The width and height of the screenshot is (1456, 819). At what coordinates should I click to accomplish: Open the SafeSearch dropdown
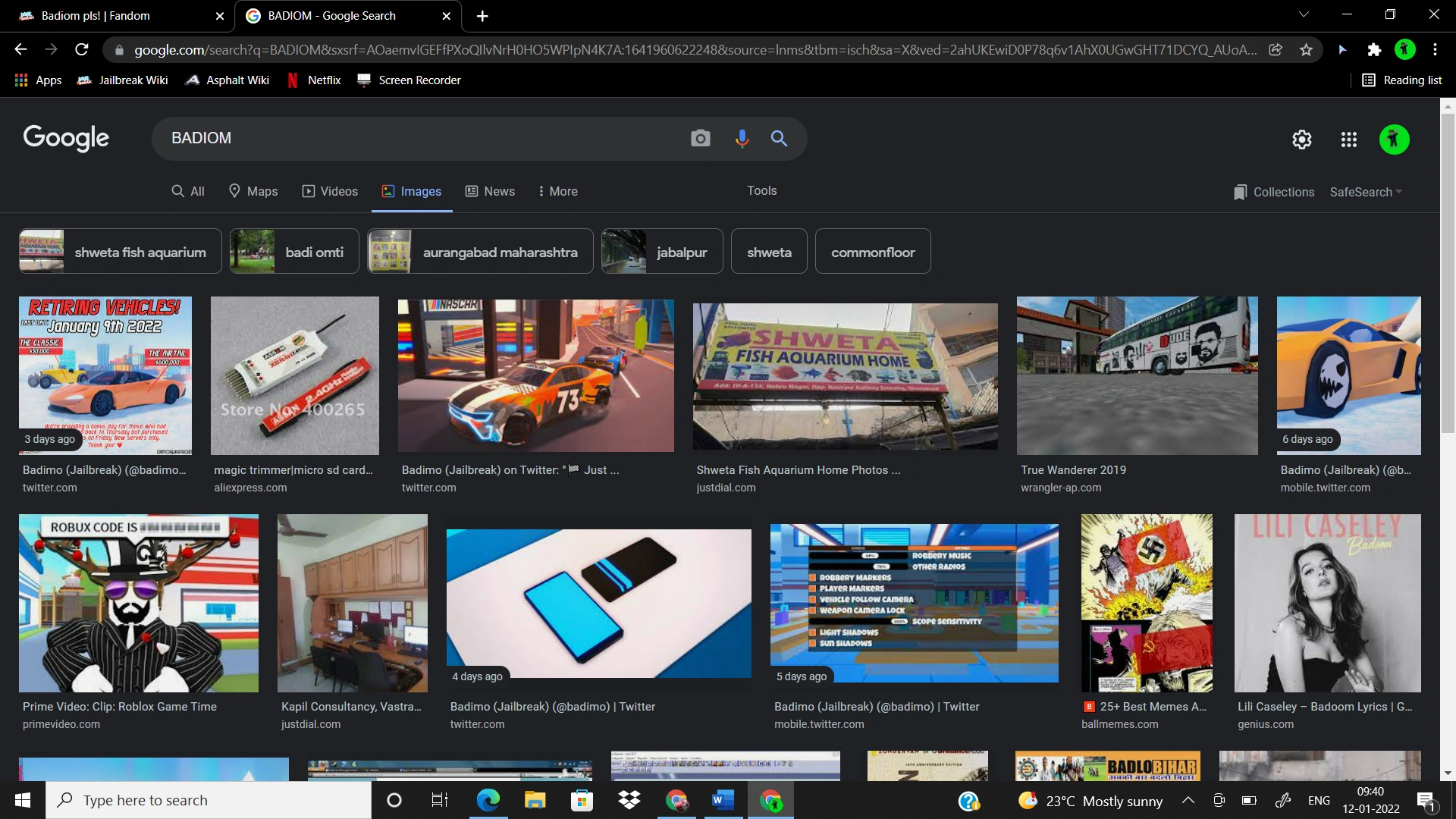pyautogui.click(x=1365, y=192)
